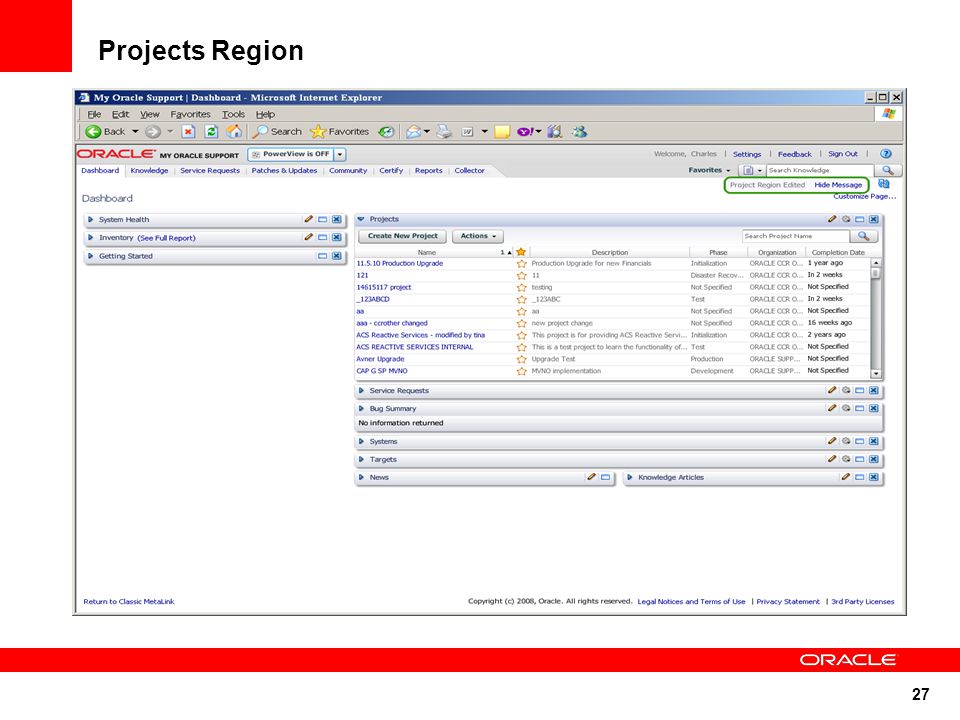
Task: Switch to the Patches & Updates tab
Action: [x=284, y=171]
